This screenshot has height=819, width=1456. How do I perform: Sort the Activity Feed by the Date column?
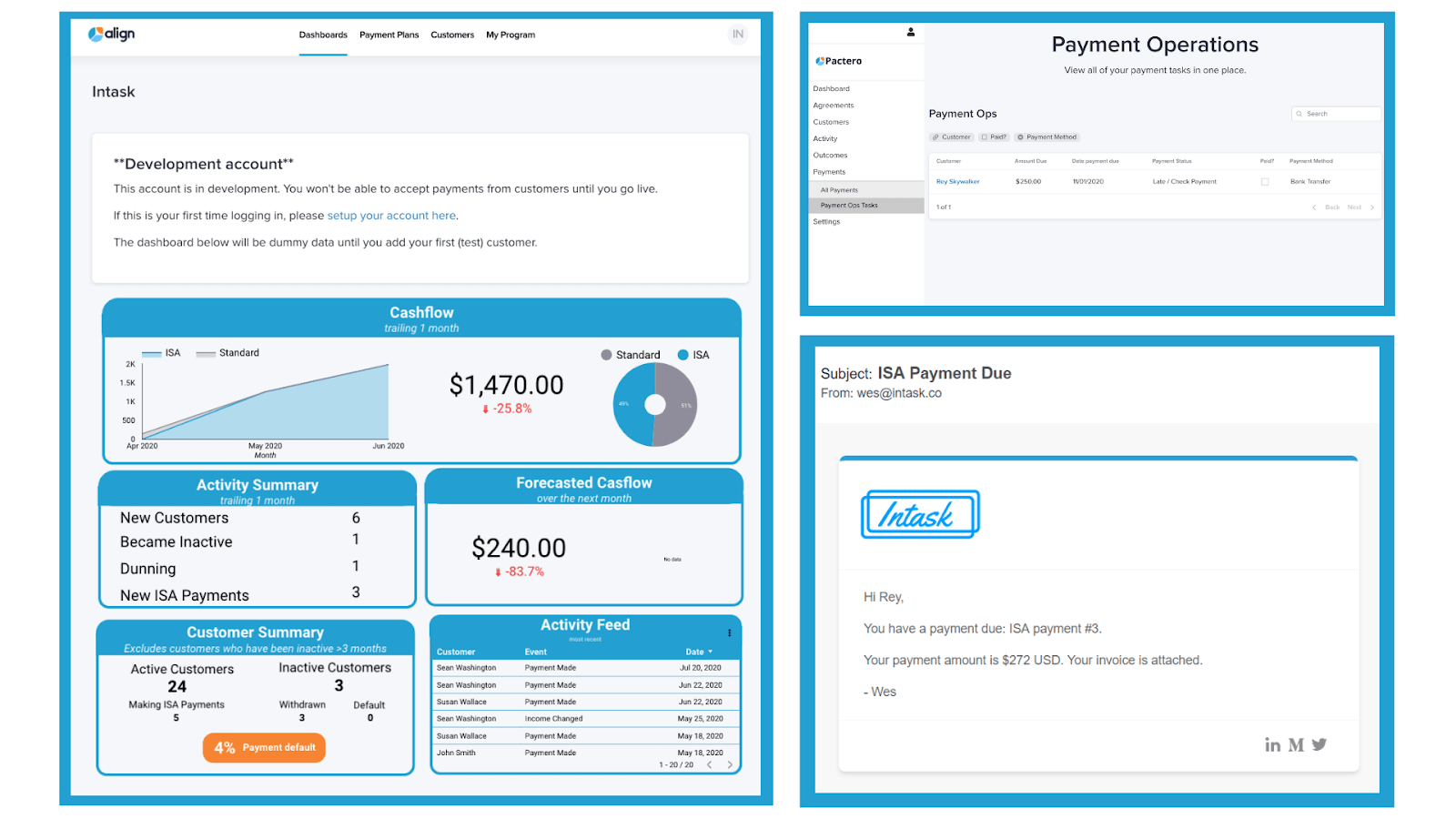click(699, 652)
